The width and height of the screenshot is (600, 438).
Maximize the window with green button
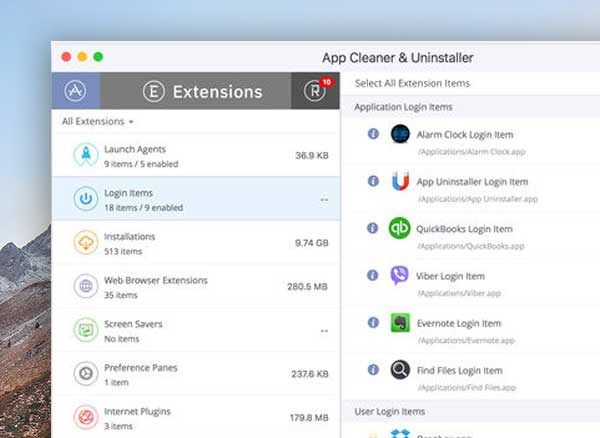tap(98, 57)
